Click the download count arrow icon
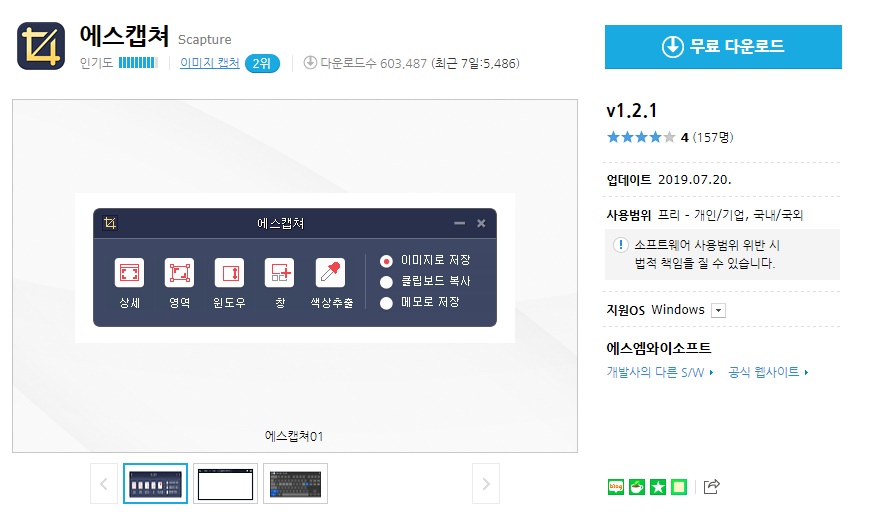 tap(310, 63)
